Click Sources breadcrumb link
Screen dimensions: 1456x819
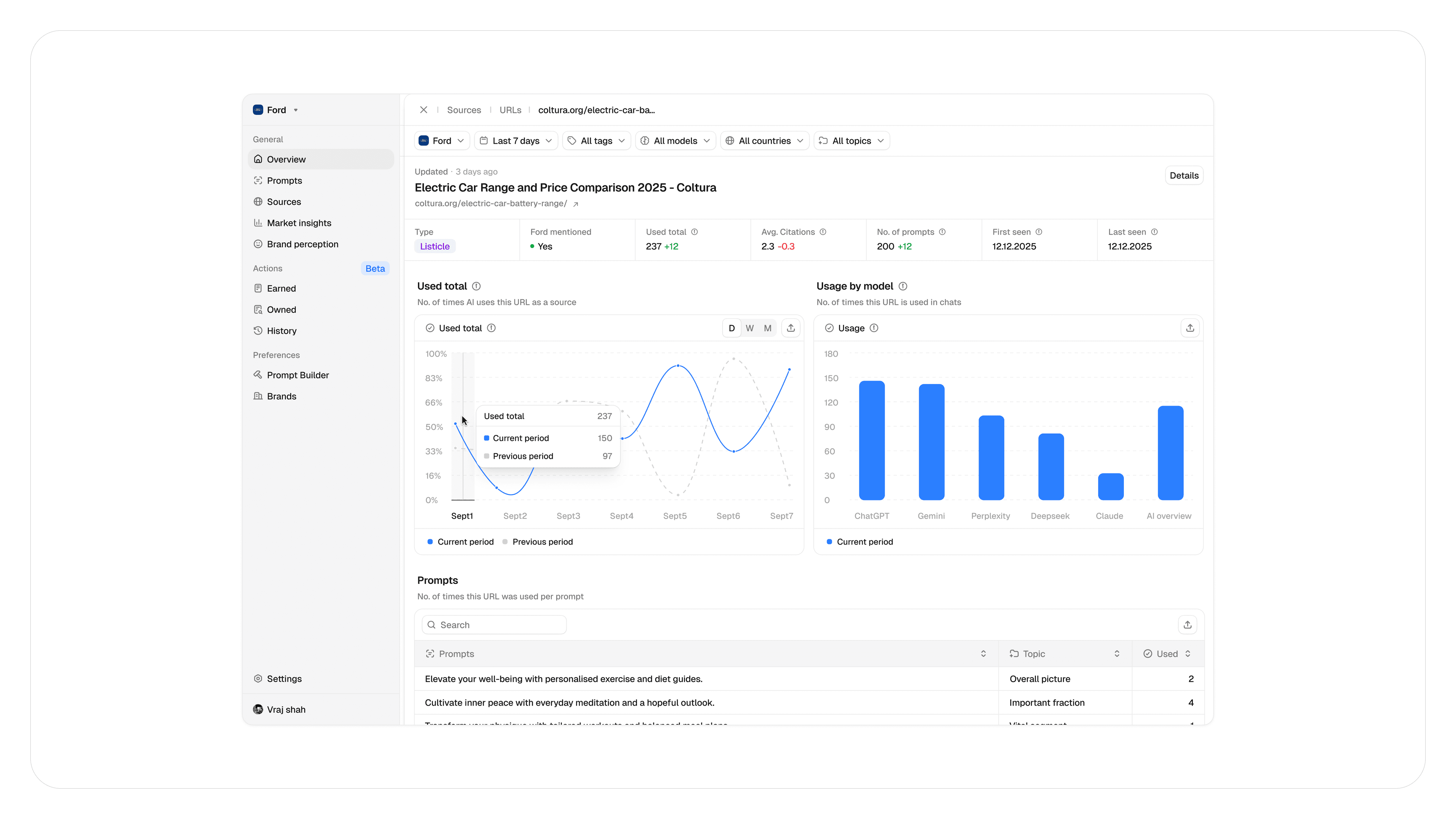point(463,110)
